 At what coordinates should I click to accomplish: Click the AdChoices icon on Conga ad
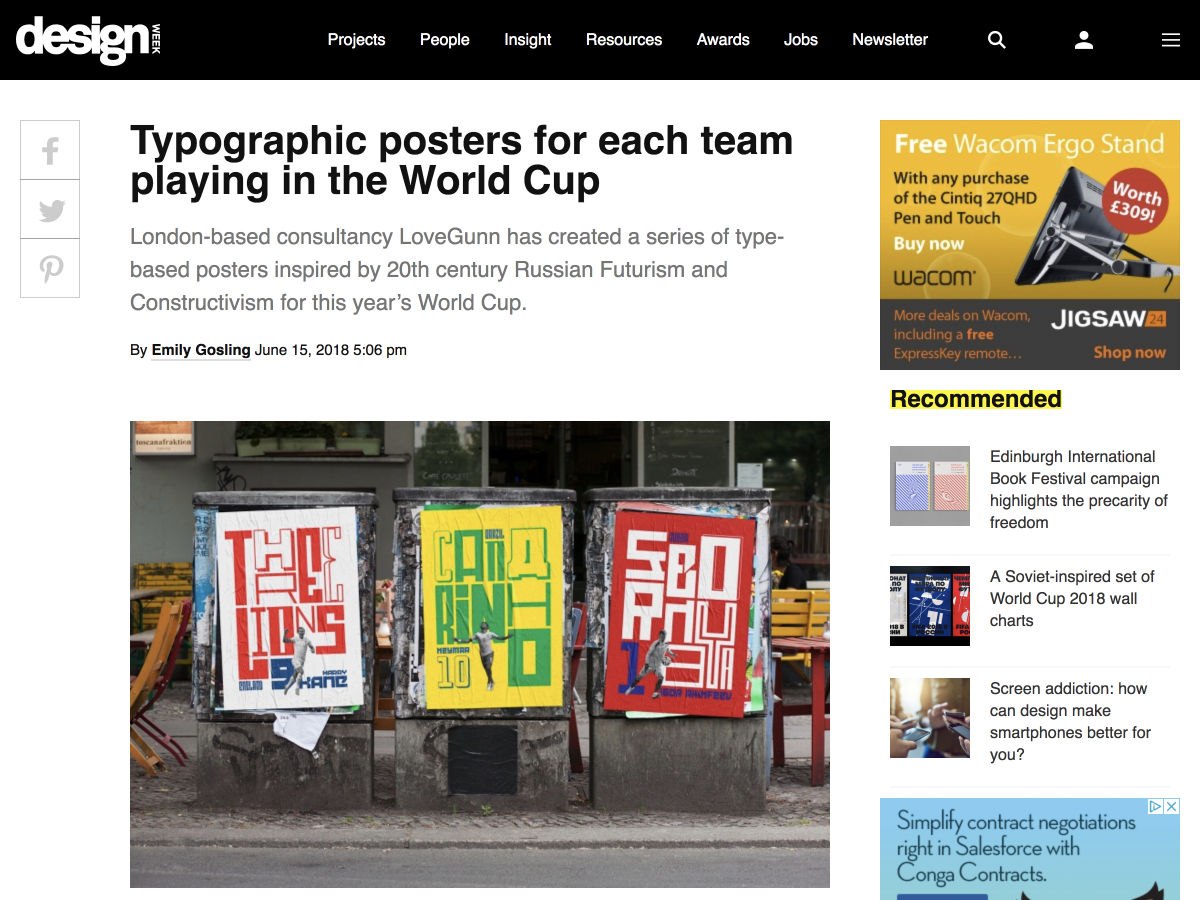1154,806
